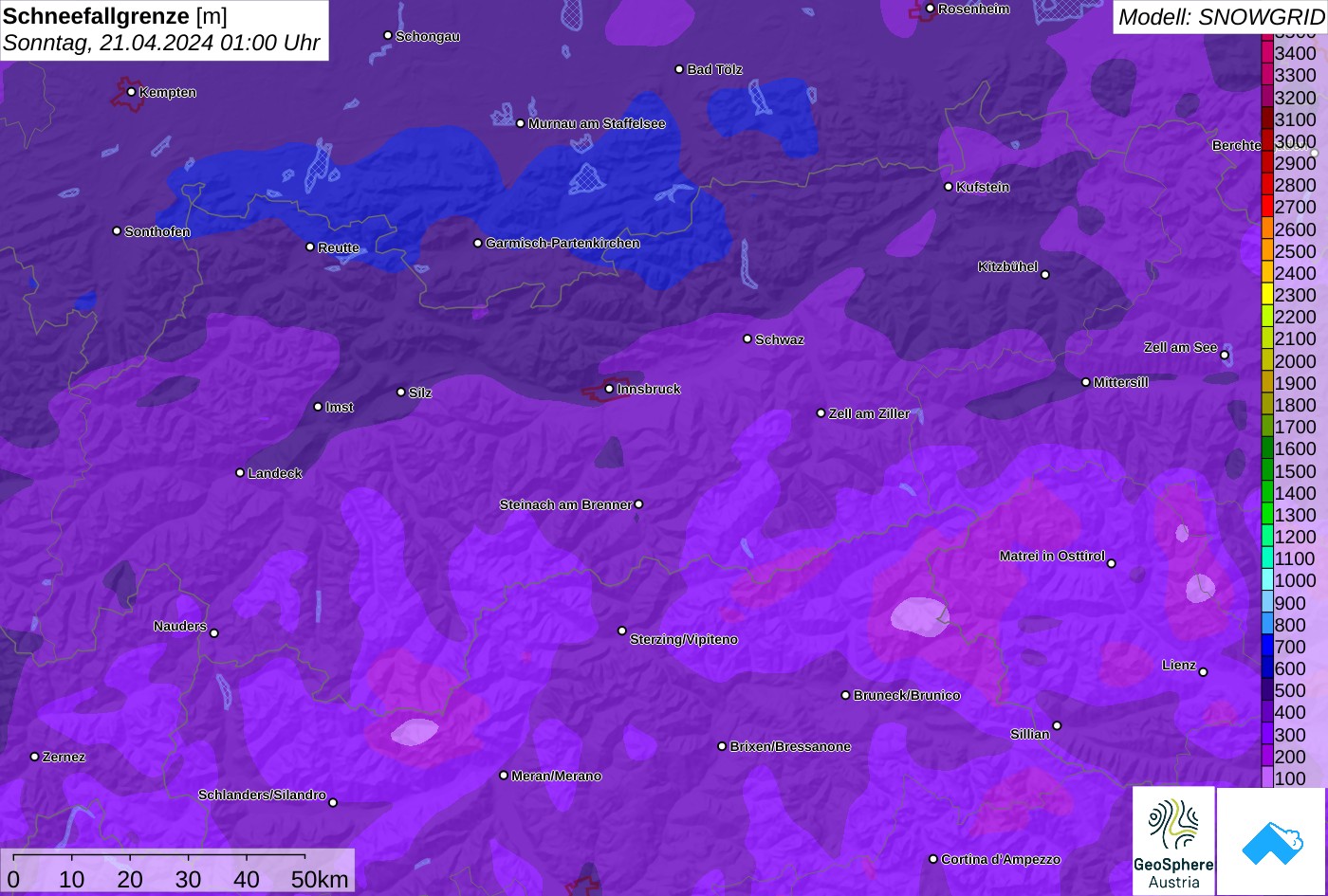Pick the 700 m blue legend swatch
Image resolution: width=1328 pixels, height=896 pixels.
point(1267,647)
